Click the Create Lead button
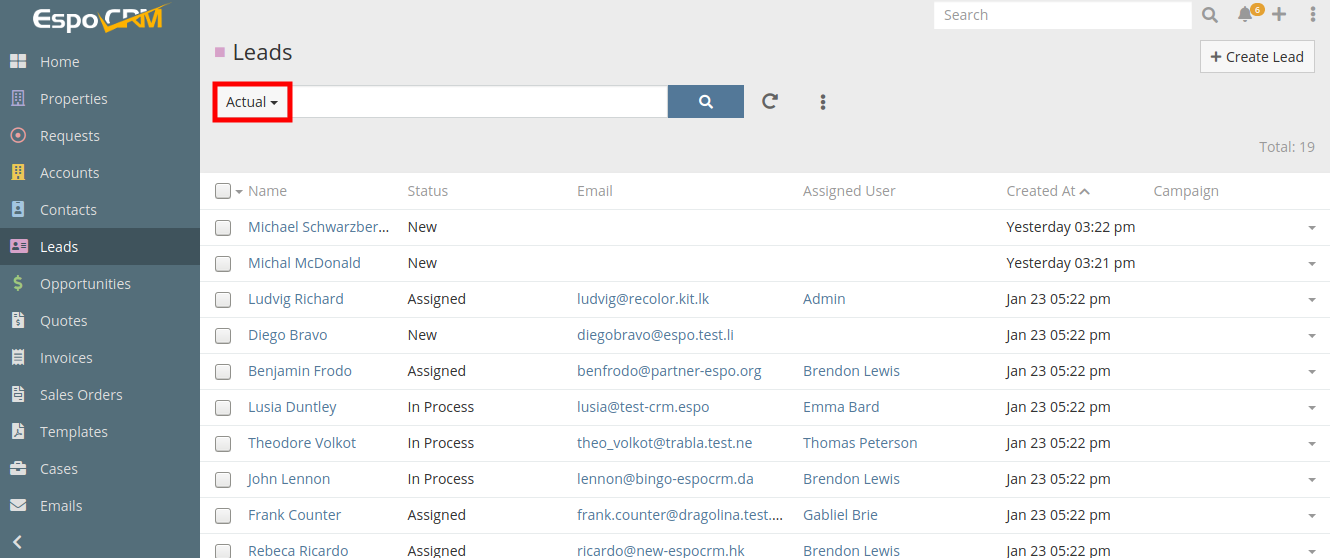This screenshot has width=1330, height=558. point(1257,57)
